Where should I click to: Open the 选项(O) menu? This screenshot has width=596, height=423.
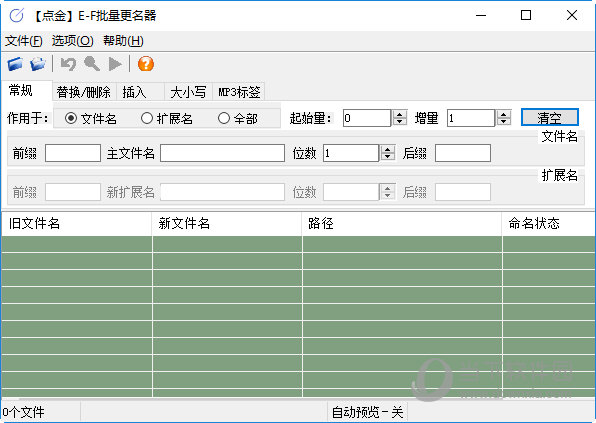(x=73, y=41)
